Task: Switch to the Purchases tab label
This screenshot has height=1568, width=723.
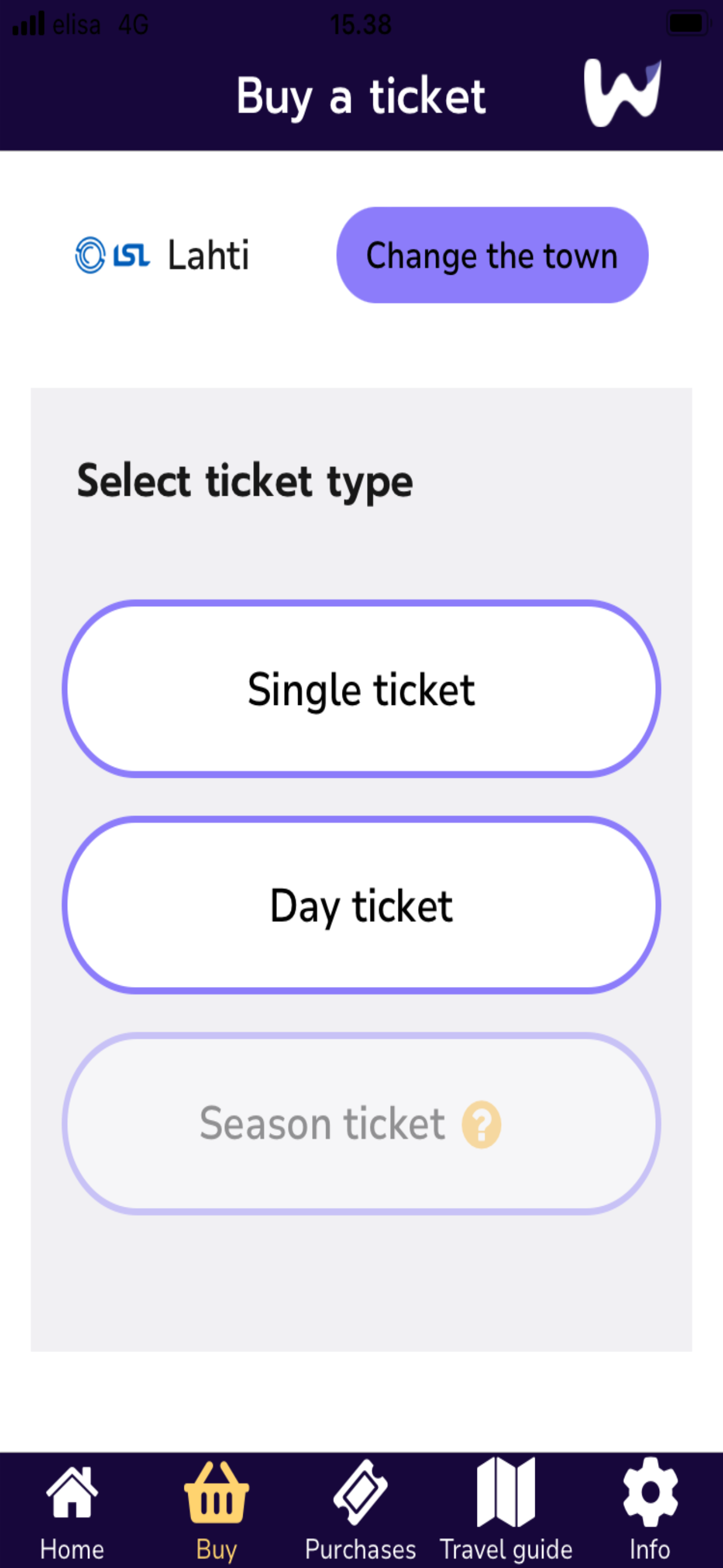Action: pos(360,1549)
